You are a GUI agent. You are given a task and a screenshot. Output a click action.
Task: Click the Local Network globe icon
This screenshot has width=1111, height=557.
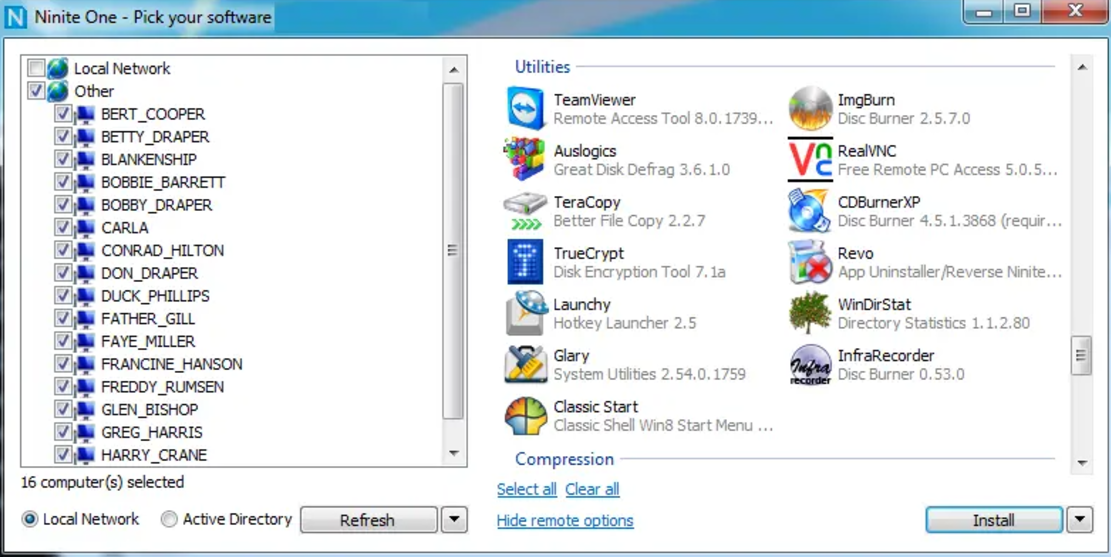(x=58, y=69)
